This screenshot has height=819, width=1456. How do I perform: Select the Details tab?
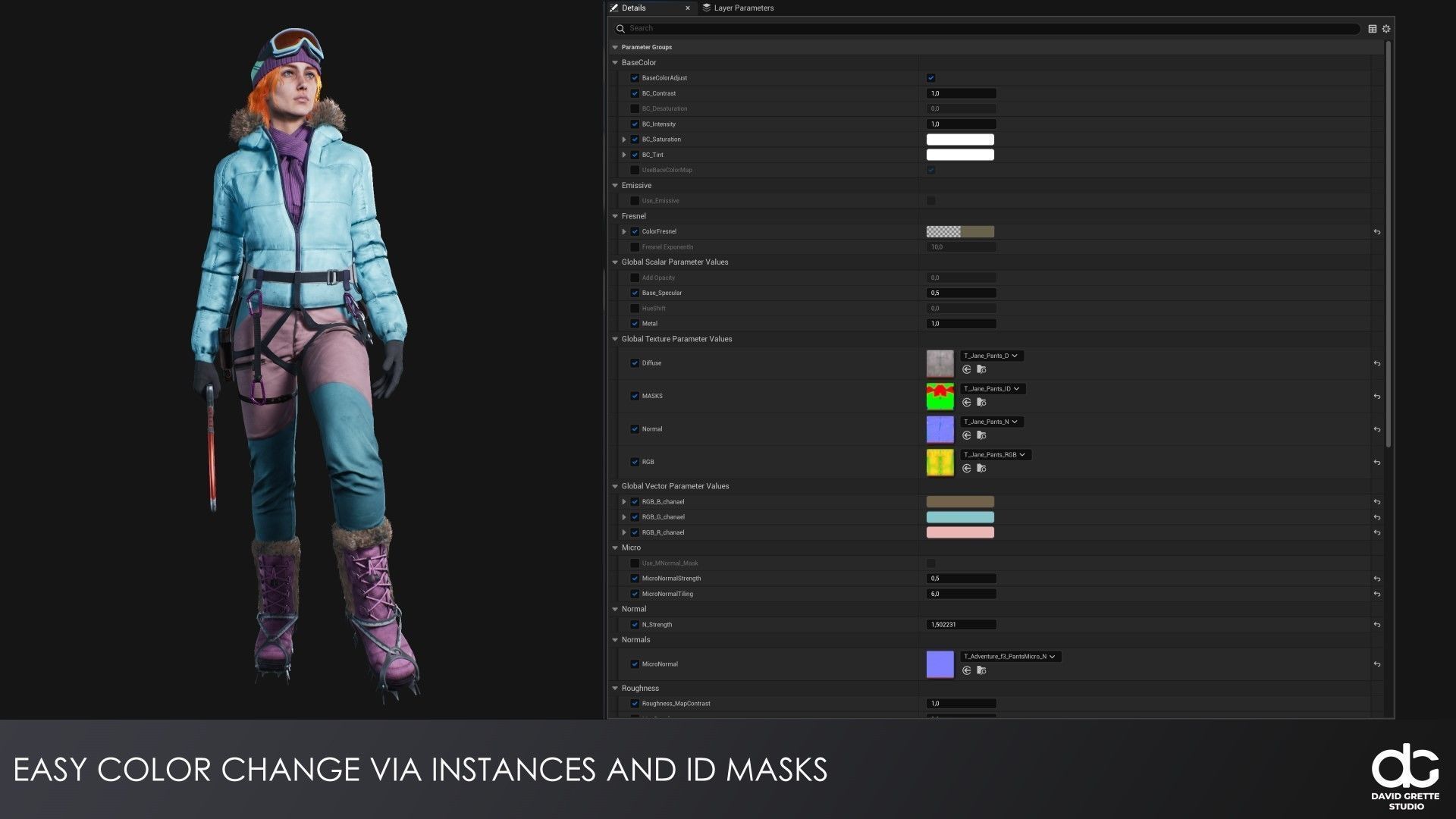tap(634, 8)
